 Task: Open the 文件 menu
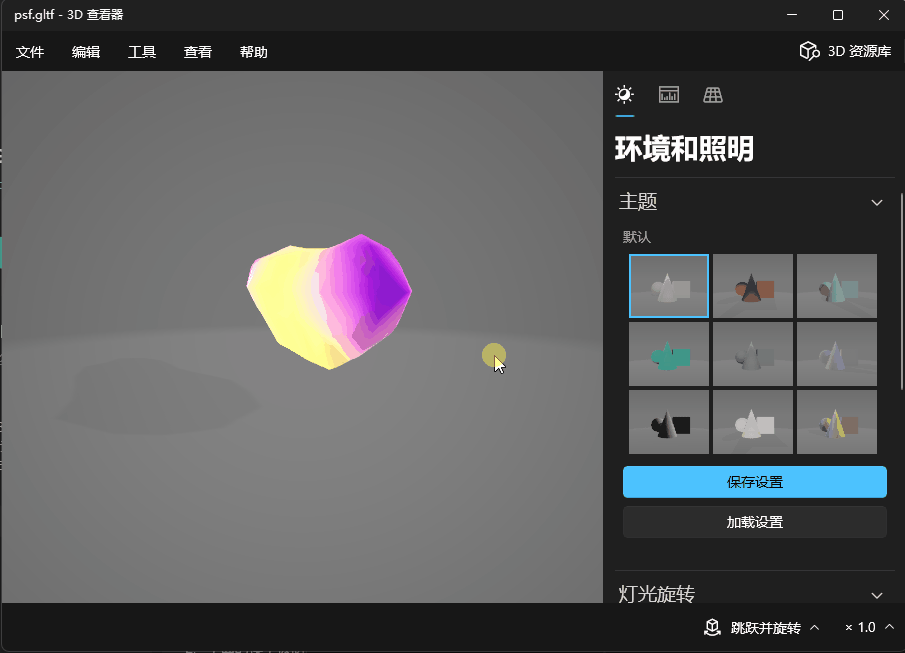click(x=30, y=52)
